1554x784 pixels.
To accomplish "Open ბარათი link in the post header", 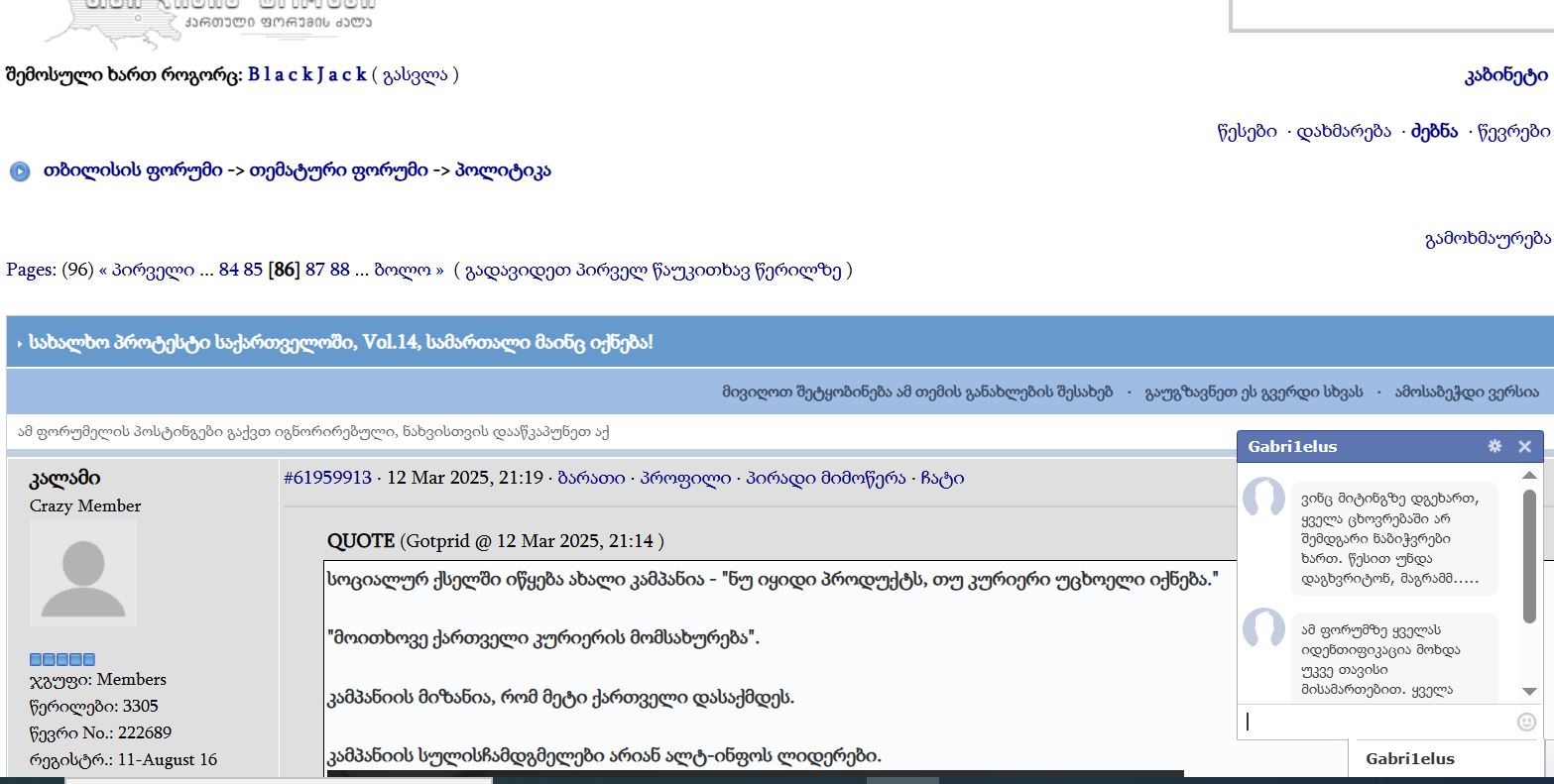I will 591,478.
